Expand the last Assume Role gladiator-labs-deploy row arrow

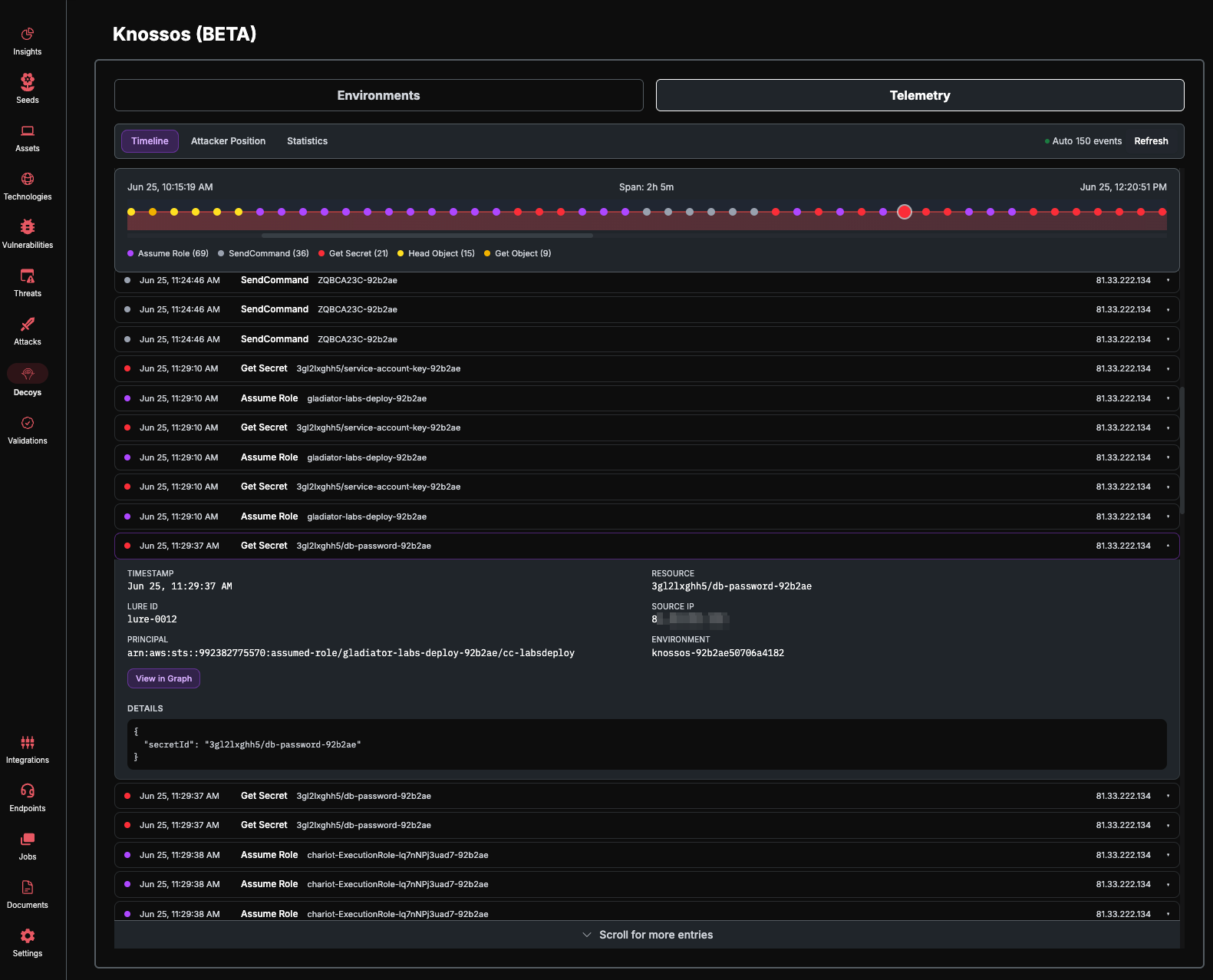(1168, 517)
